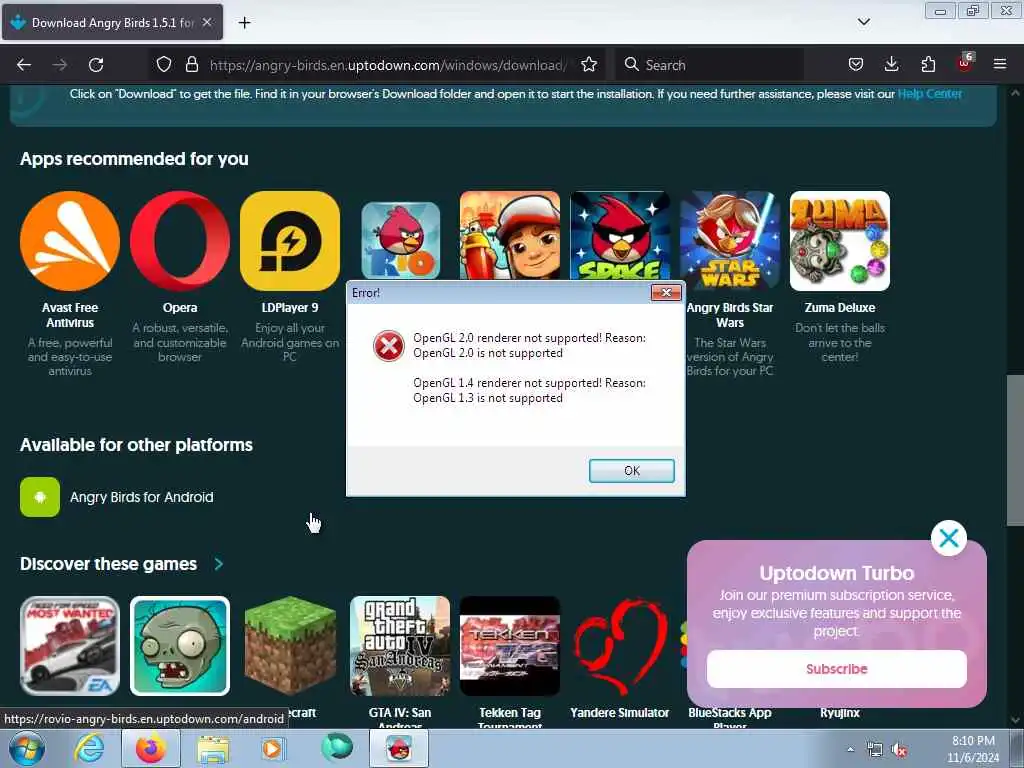The image size is (1024, 768).
Task: Click the uBlock extension badge icon
Action: 965,63
